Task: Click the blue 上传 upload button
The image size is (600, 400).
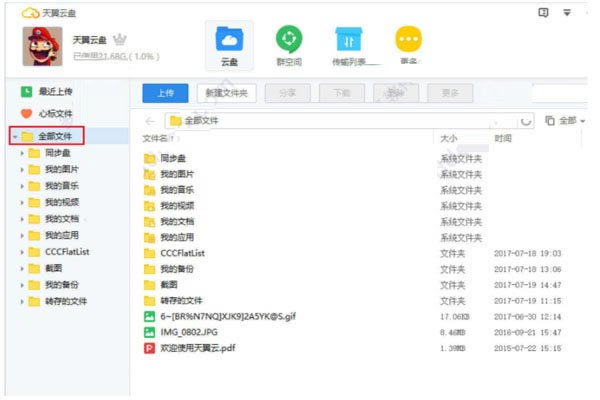Action: pos(165,93)
